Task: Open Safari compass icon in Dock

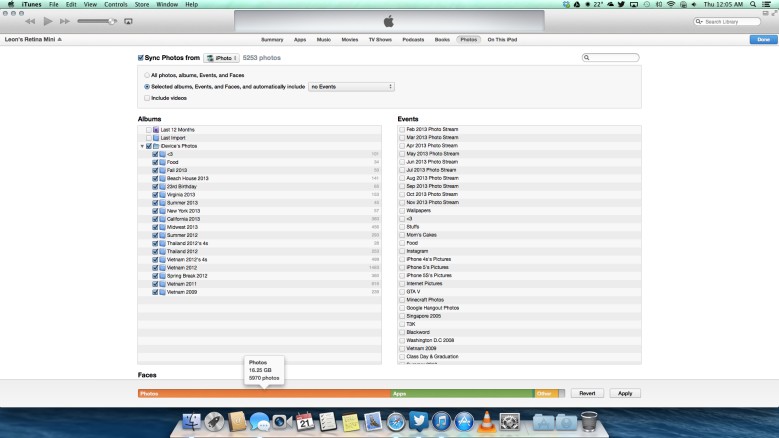Action: pyautogui.click(x=396, y=422)
